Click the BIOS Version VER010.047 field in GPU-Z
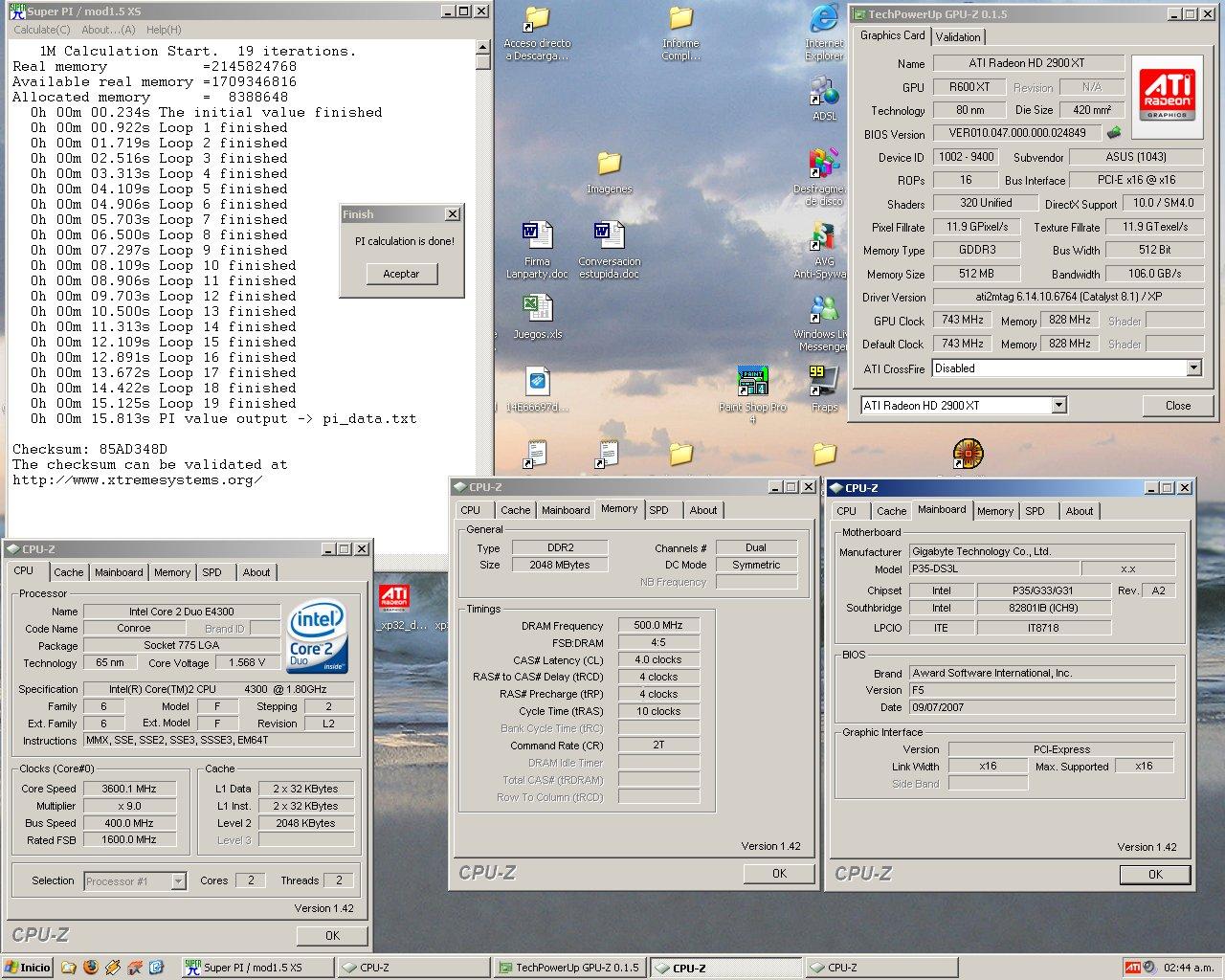Viewport: 1225px width, 980px height. [1017, 133]
